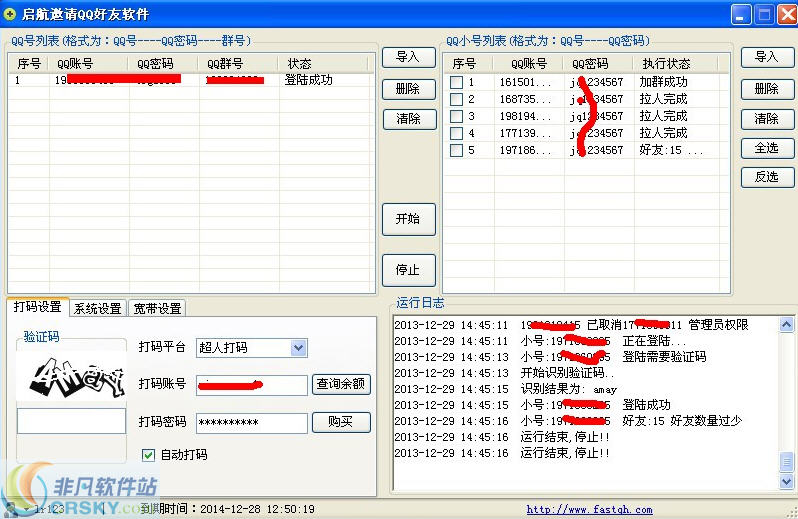Open the 打码平台 dropdown

click(298, 348)
